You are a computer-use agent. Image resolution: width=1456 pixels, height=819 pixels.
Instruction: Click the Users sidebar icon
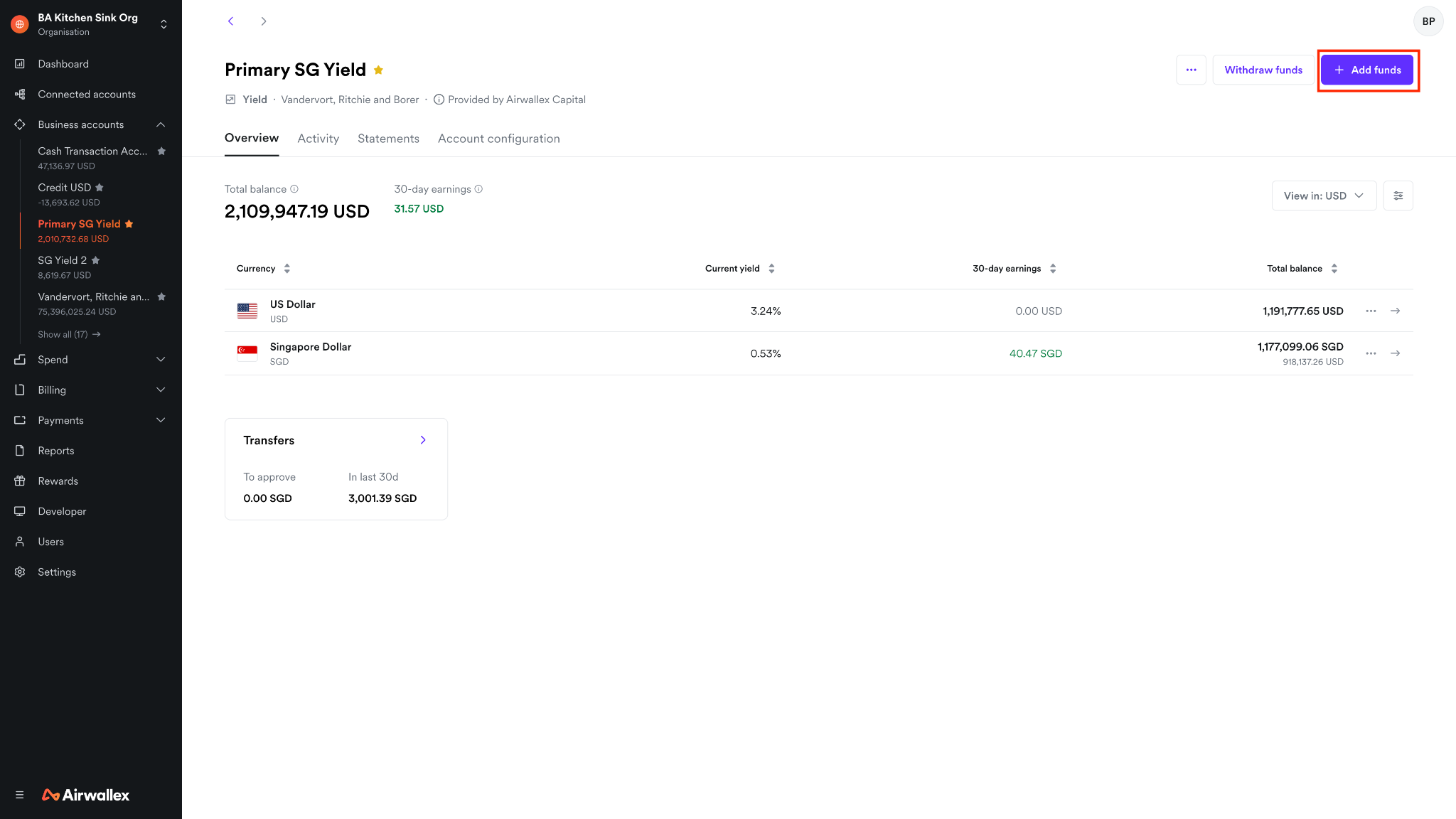(x=20, y=542)
